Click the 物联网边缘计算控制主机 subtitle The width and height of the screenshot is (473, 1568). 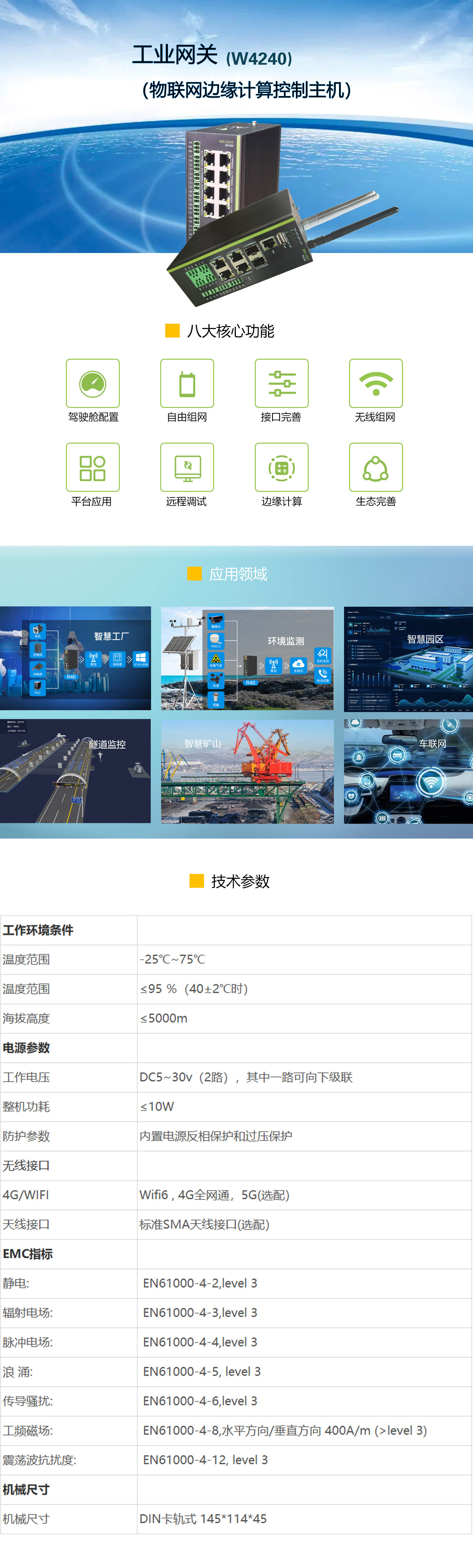pos(247,90)
